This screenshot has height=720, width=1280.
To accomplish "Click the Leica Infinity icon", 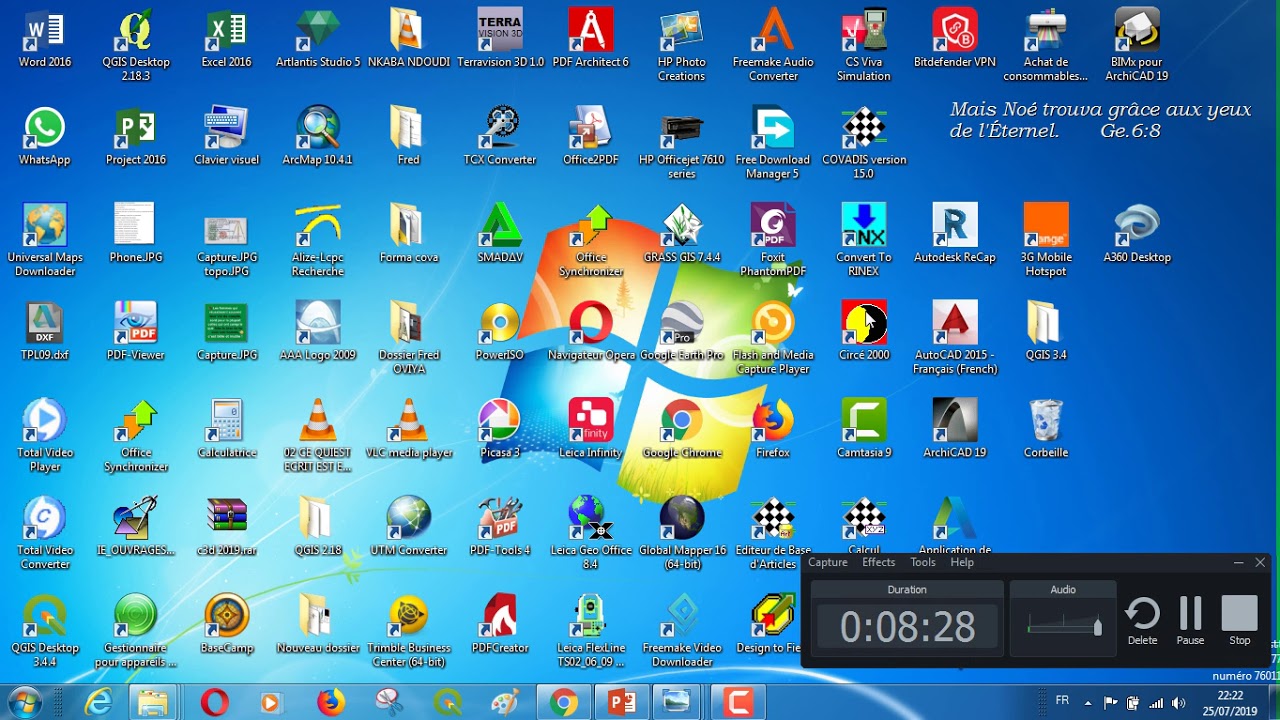I will tap(591, 430).
